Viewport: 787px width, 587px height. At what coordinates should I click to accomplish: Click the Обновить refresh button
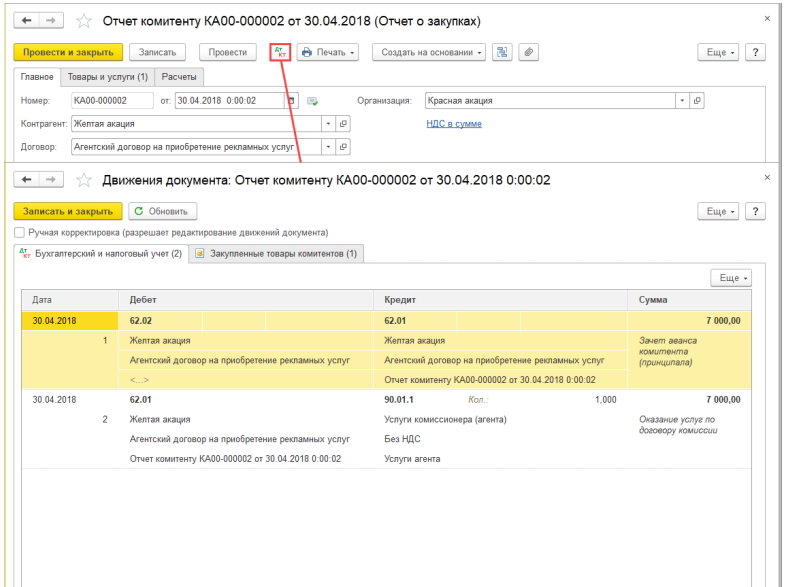coord(163,211)
